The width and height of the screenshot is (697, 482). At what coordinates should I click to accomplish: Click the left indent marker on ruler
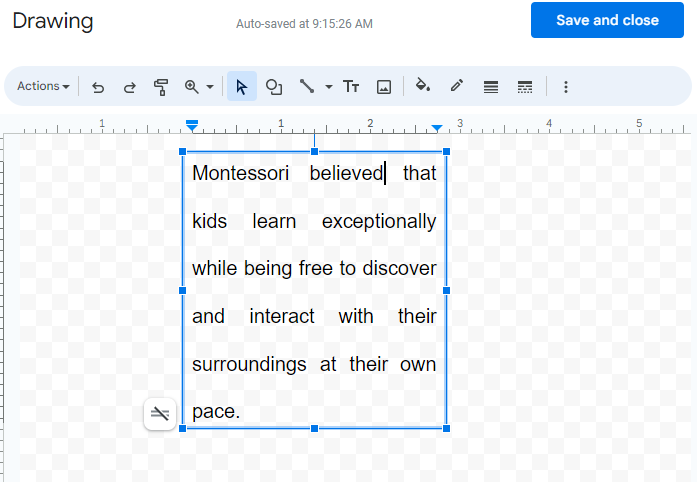tap(192, 126)
